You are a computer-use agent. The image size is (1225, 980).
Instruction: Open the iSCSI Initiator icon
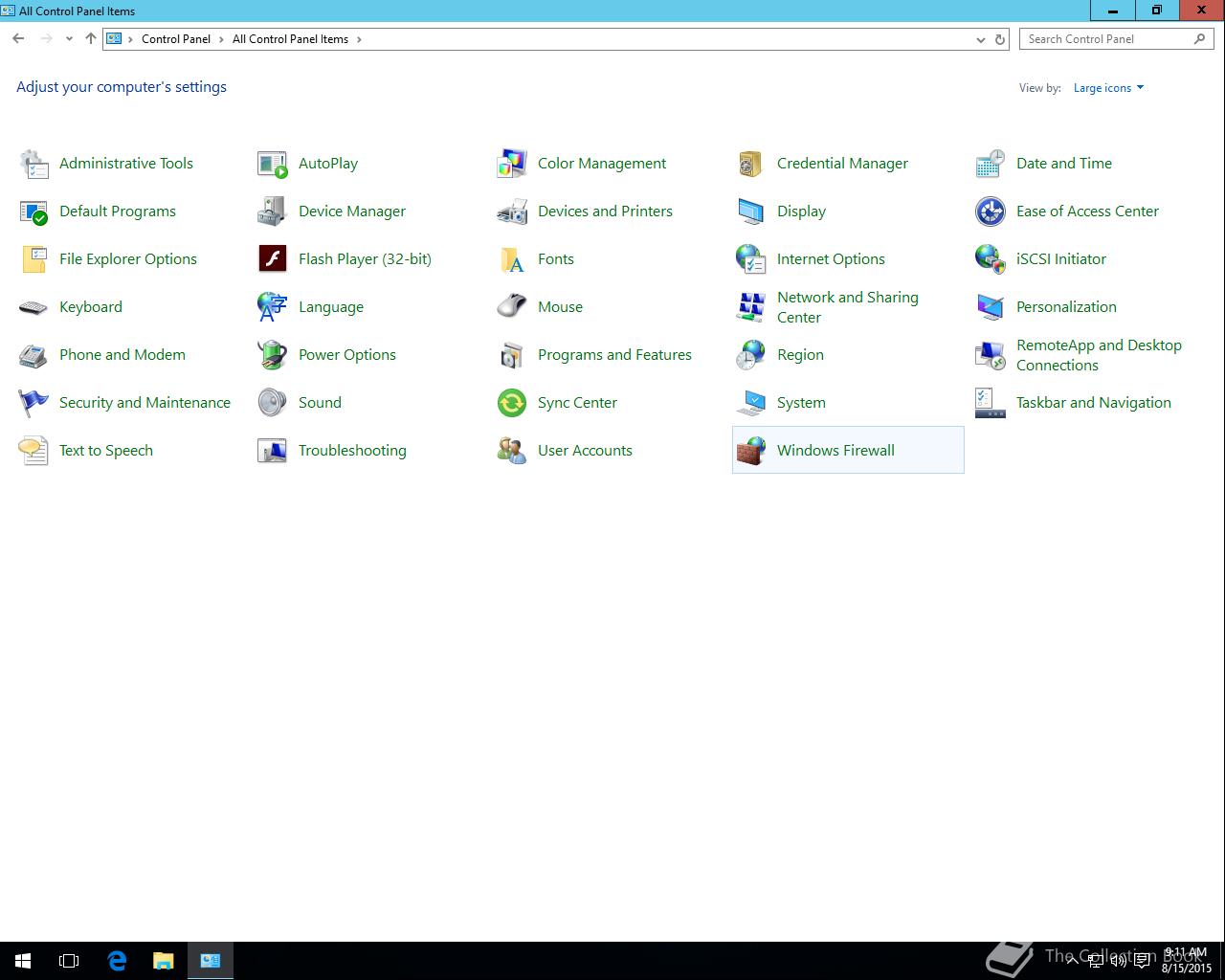click(x=991, y=259)
